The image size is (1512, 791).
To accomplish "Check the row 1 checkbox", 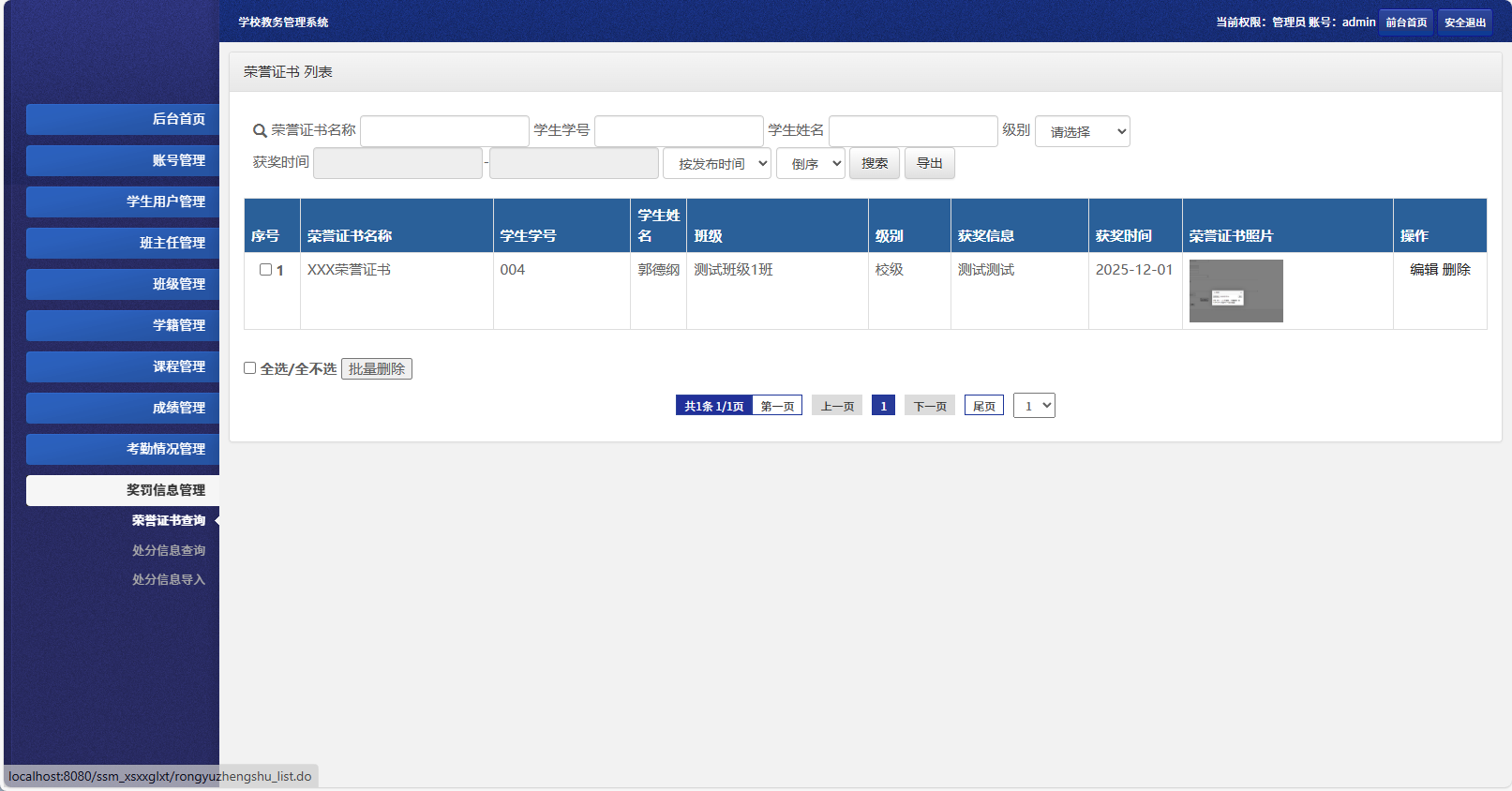I will [x=265, y=270].
